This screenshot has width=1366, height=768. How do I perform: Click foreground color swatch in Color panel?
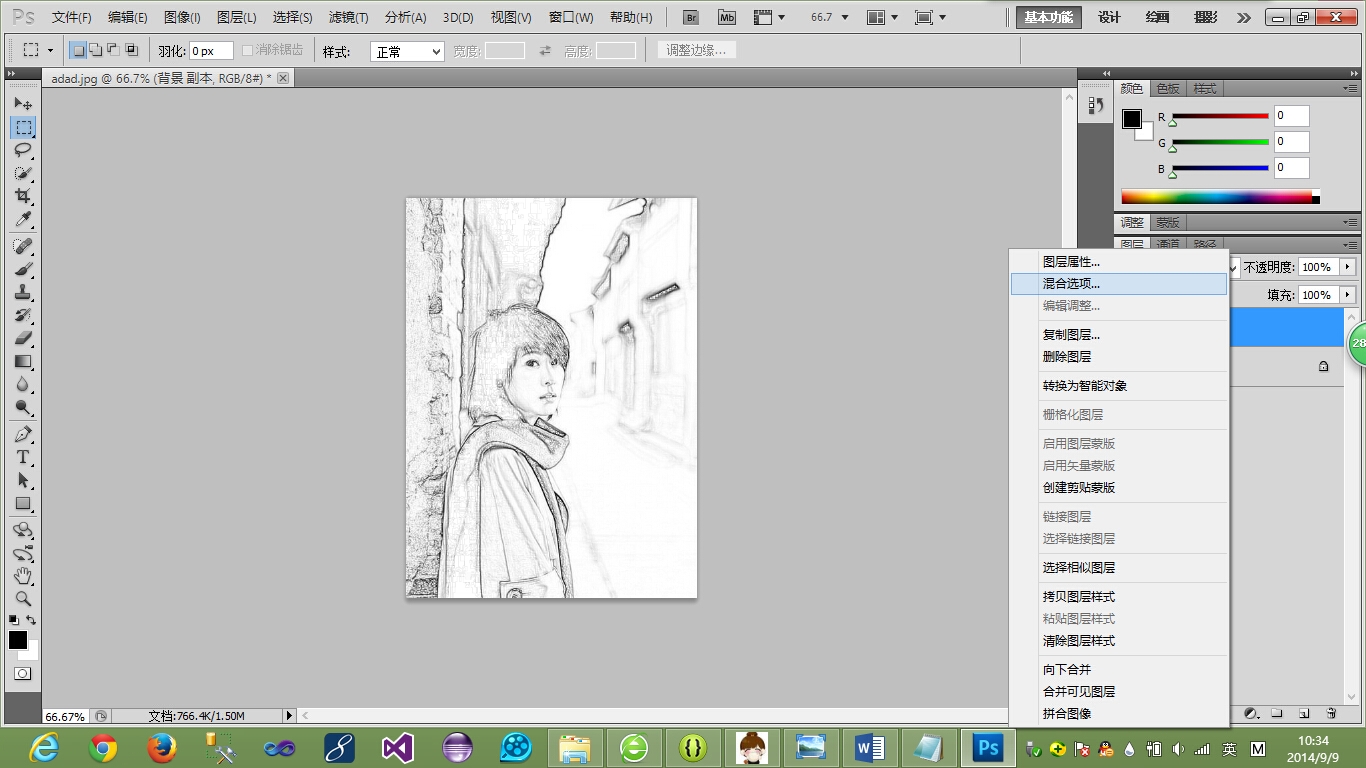[x=1131, y=119]
